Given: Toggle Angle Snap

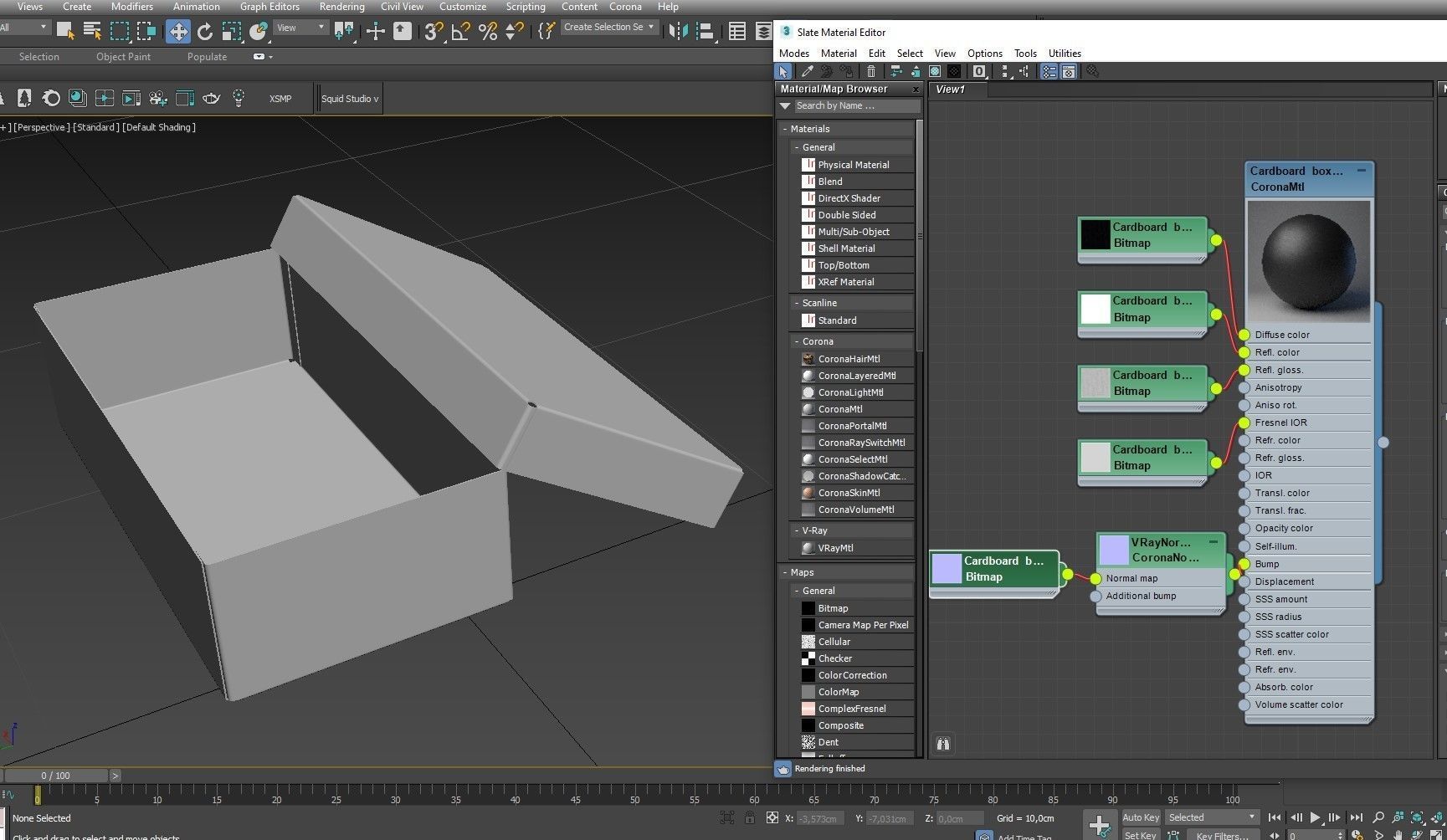Looking at the screenshot, I should coord(460,31).
